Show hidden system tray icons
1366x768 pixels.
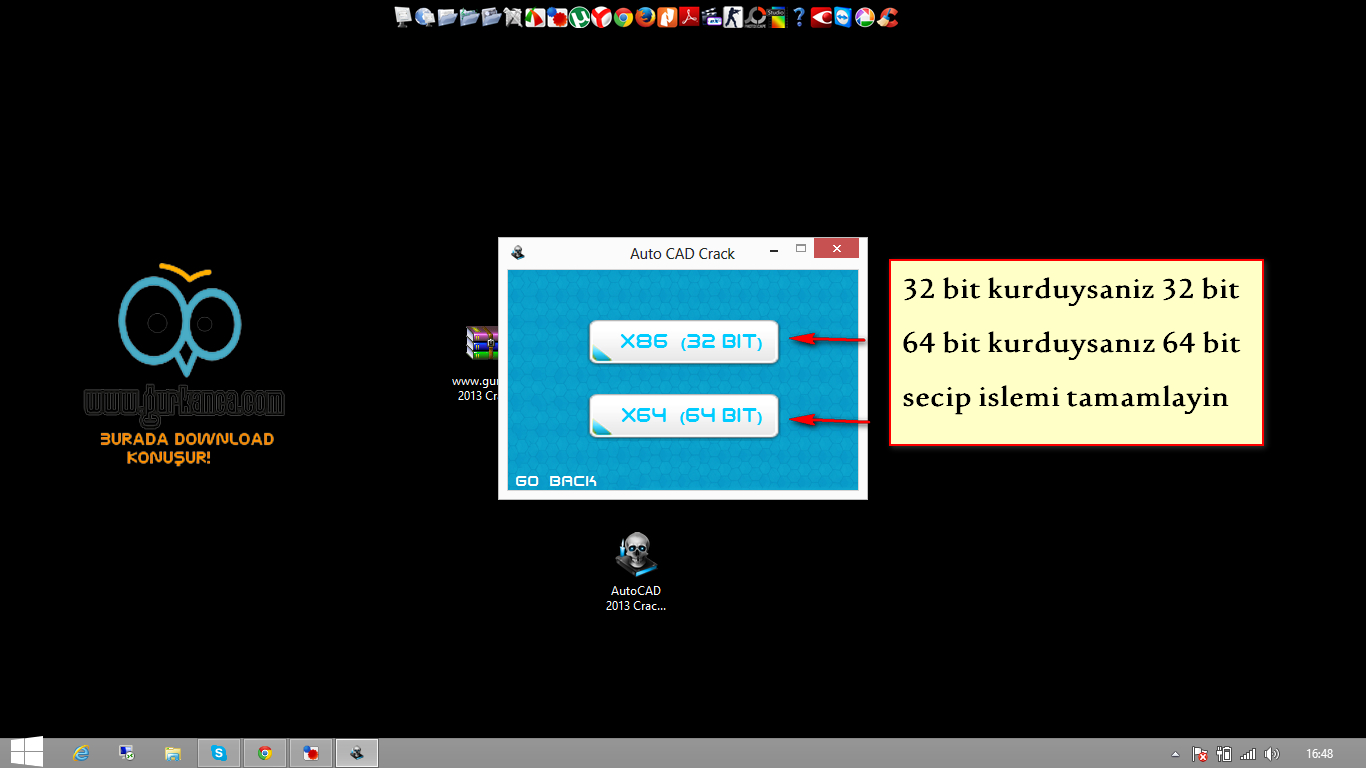coord(1176,753)
